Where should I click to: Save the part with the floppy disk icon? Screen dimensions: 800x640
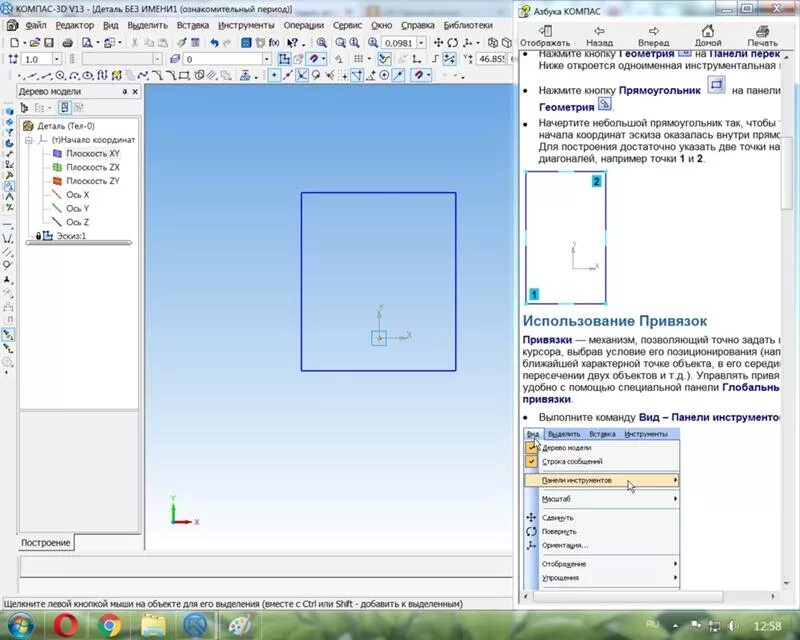[x=48, y=43]
